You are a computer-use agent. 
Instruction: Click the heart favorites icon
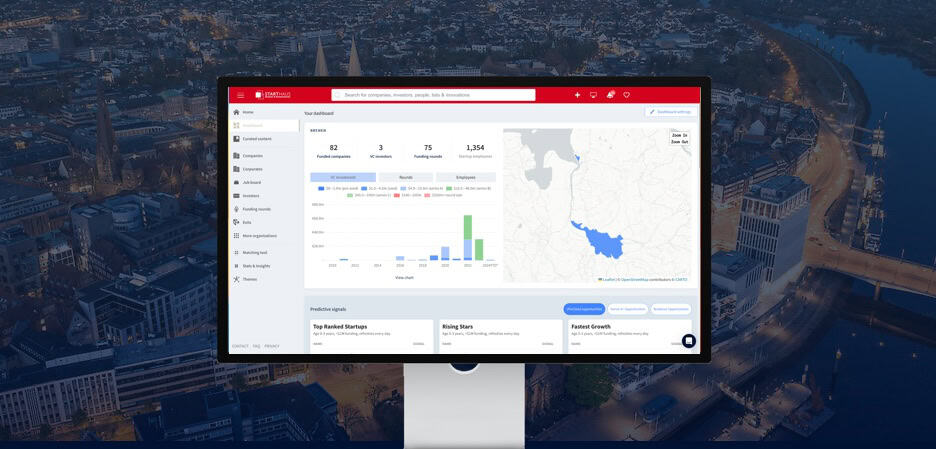point(626,95)
